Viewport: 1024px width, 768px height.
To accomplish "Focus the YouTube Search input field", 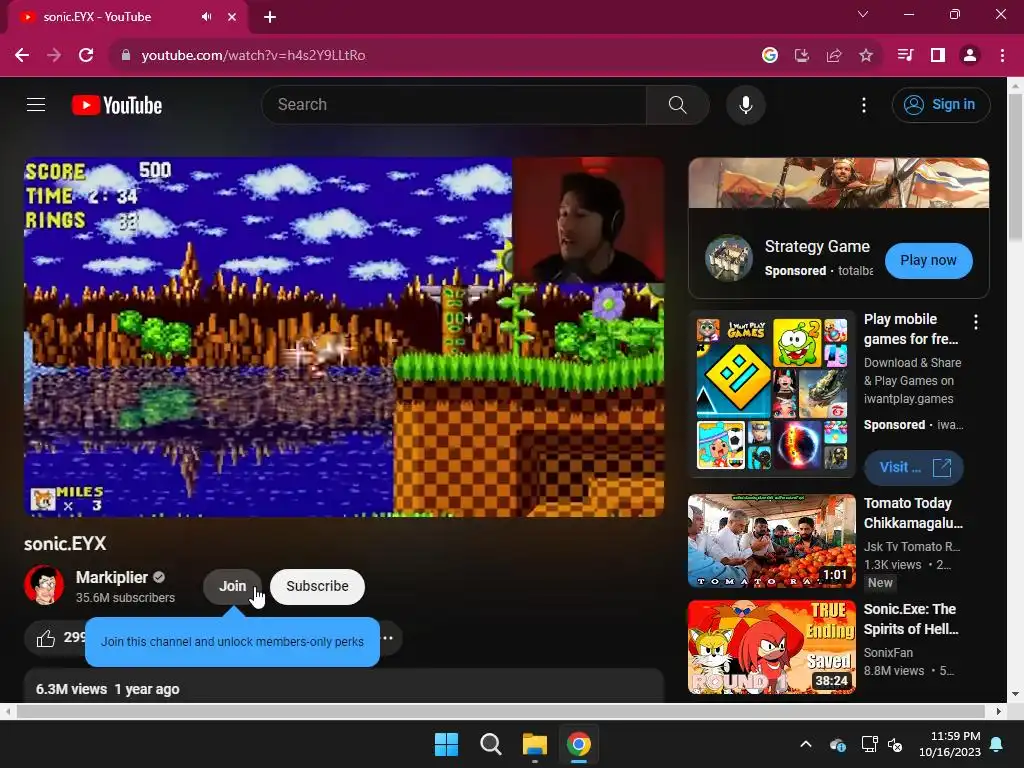I will pos(455,104).
